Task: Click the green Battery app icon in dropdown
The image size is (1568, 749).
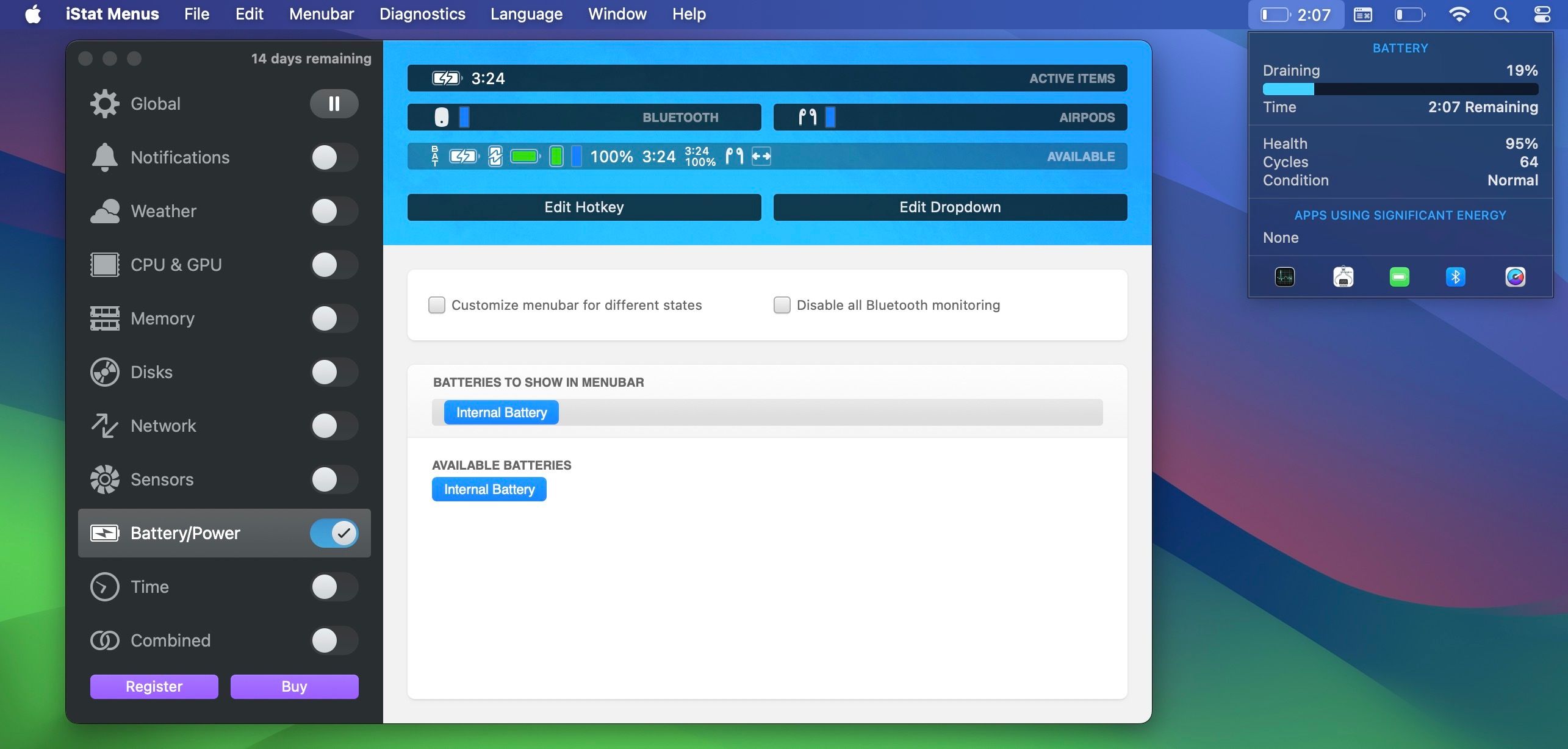Action: click(x=1400, y=276)
